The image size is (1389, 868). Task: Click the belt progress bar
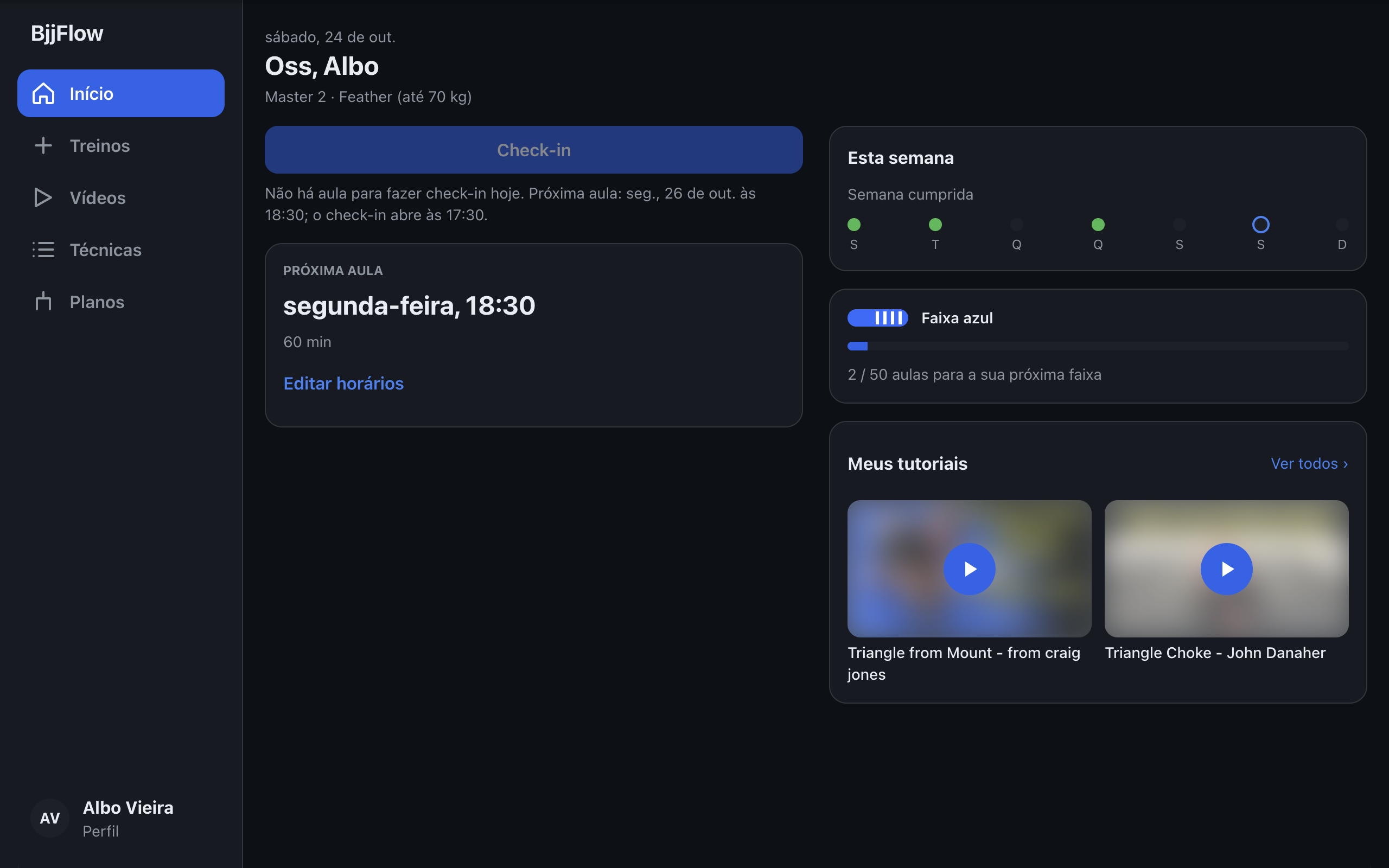1098,346
